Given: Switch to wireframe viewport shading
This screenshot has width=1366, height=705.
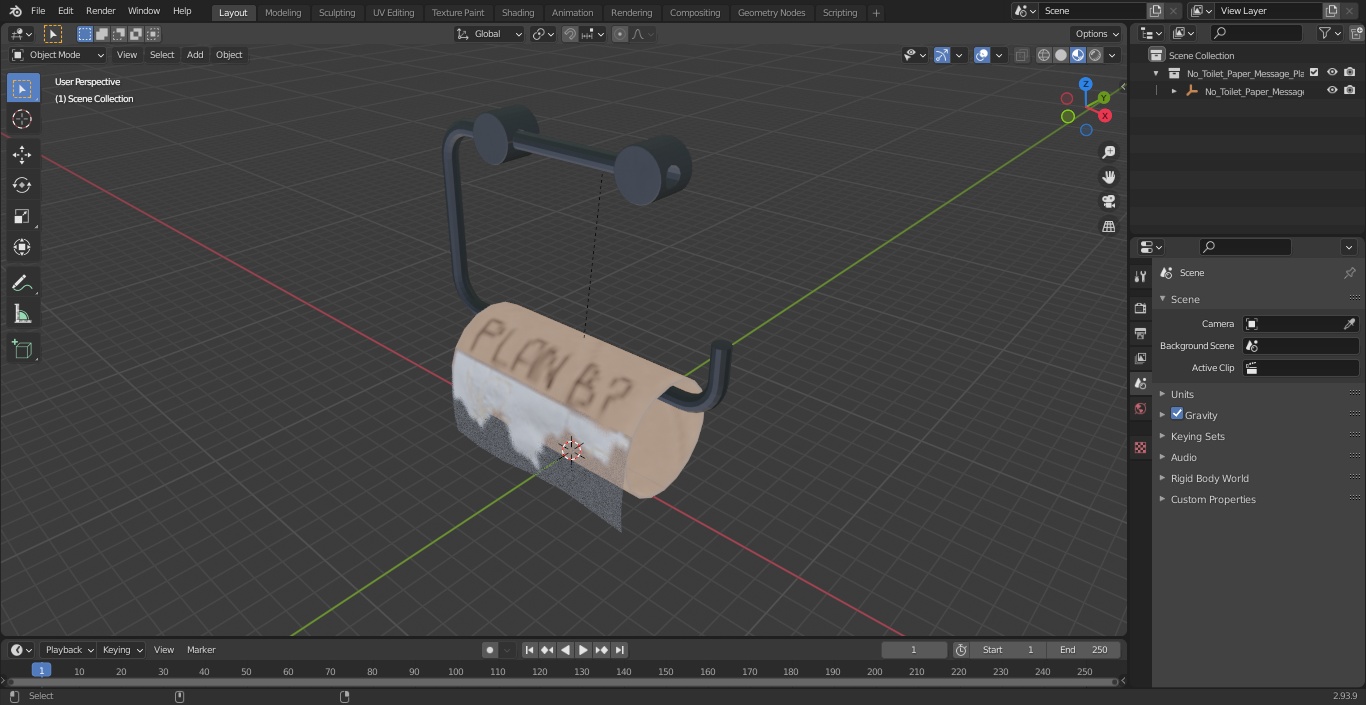Looking at the screenshot, I should [x=1044, y=55].
